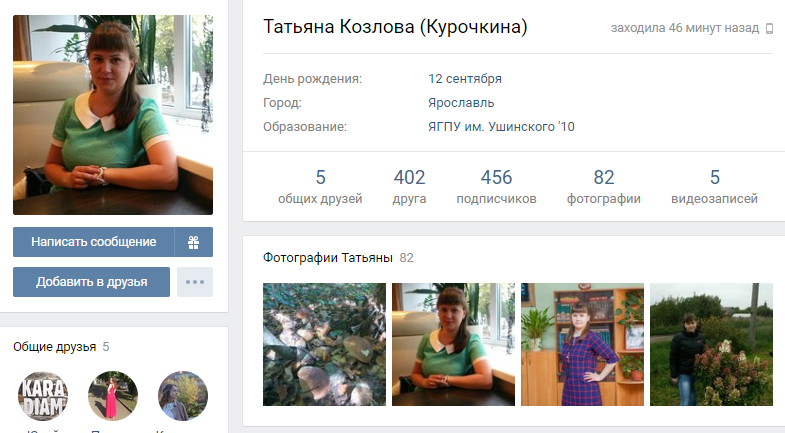Screen dimensions: 785x433
Task: Open green dress photo in photo strip
Action: coord(453,344)
